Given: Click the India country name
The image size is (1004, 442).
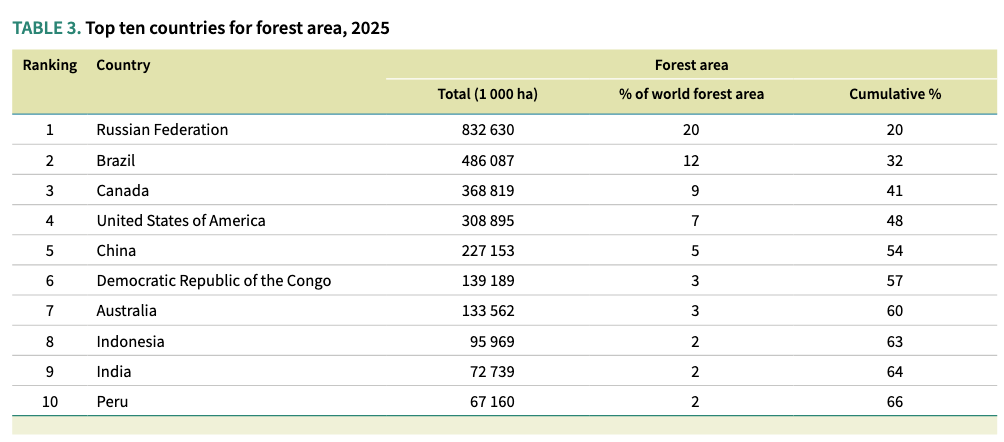Looking at the screenshot, I should tap(114, 372).
